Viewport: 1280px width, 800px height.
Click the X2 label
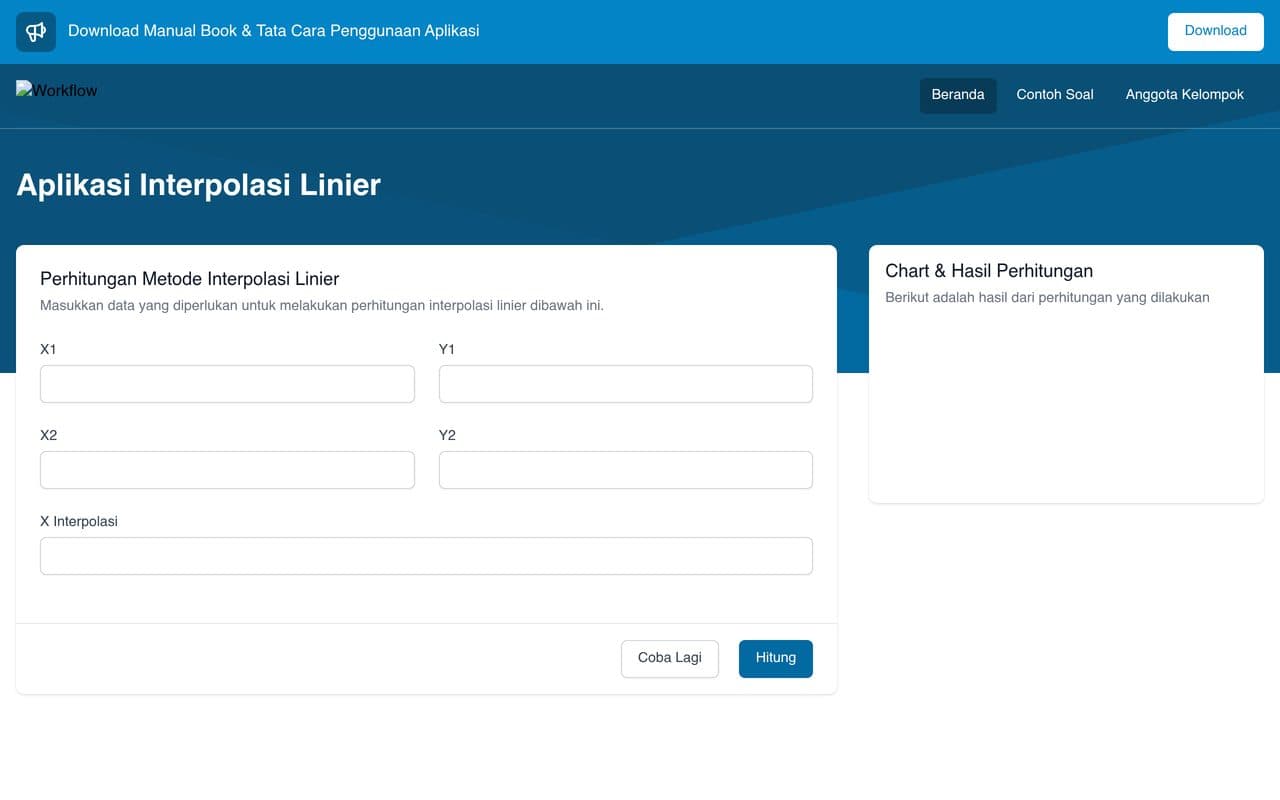click(49, 435)
